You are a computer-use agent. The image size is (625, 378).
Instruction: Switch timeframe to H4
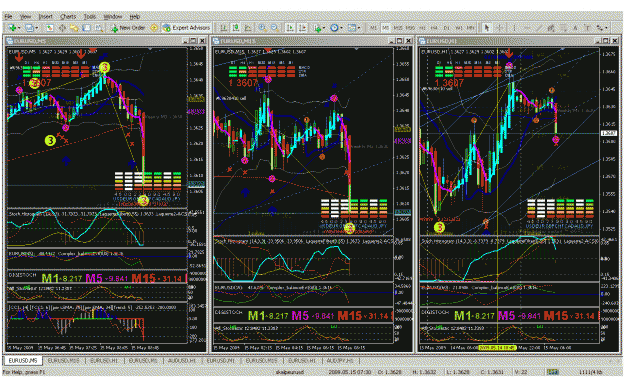point(434,28)
